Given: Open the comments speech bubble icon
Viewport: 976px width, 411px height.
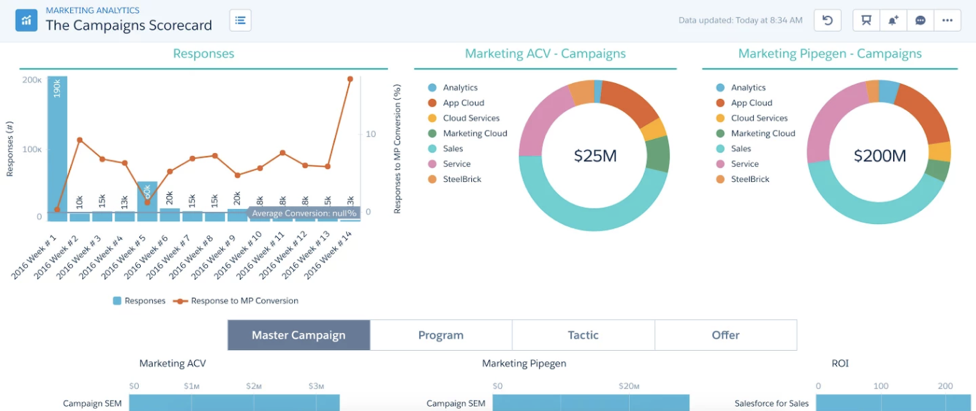Looking at the screenshot, I should [x=920, y=20].
